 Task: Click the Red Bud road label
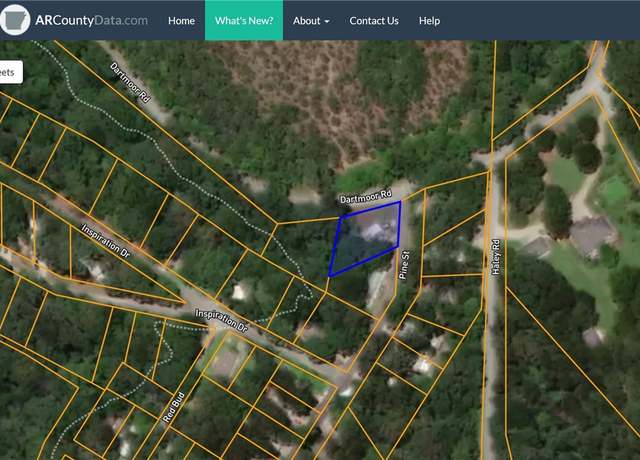pyautogui.click(x=173, y=407)
